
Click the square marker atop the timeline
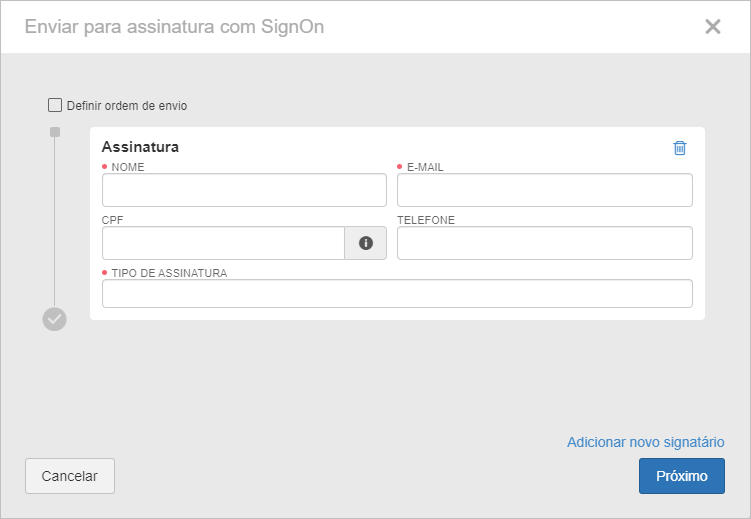(x=55, y=132)
